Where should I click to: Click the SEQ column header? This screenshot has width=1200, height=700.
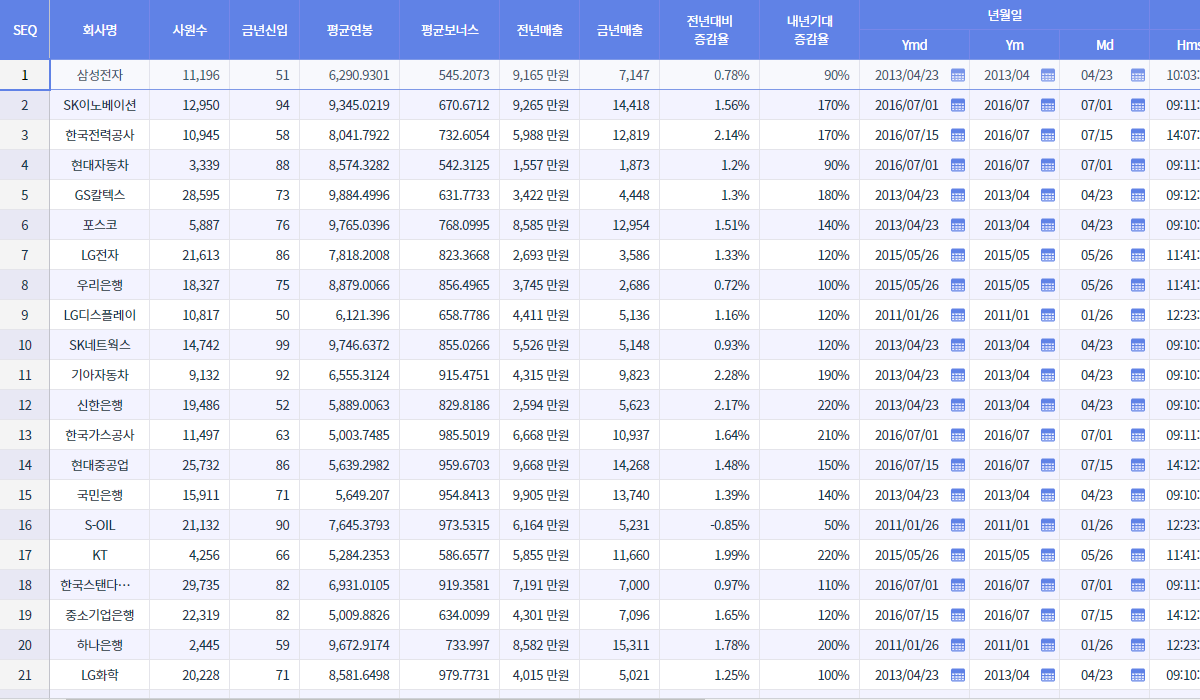[x=25, y=30]
